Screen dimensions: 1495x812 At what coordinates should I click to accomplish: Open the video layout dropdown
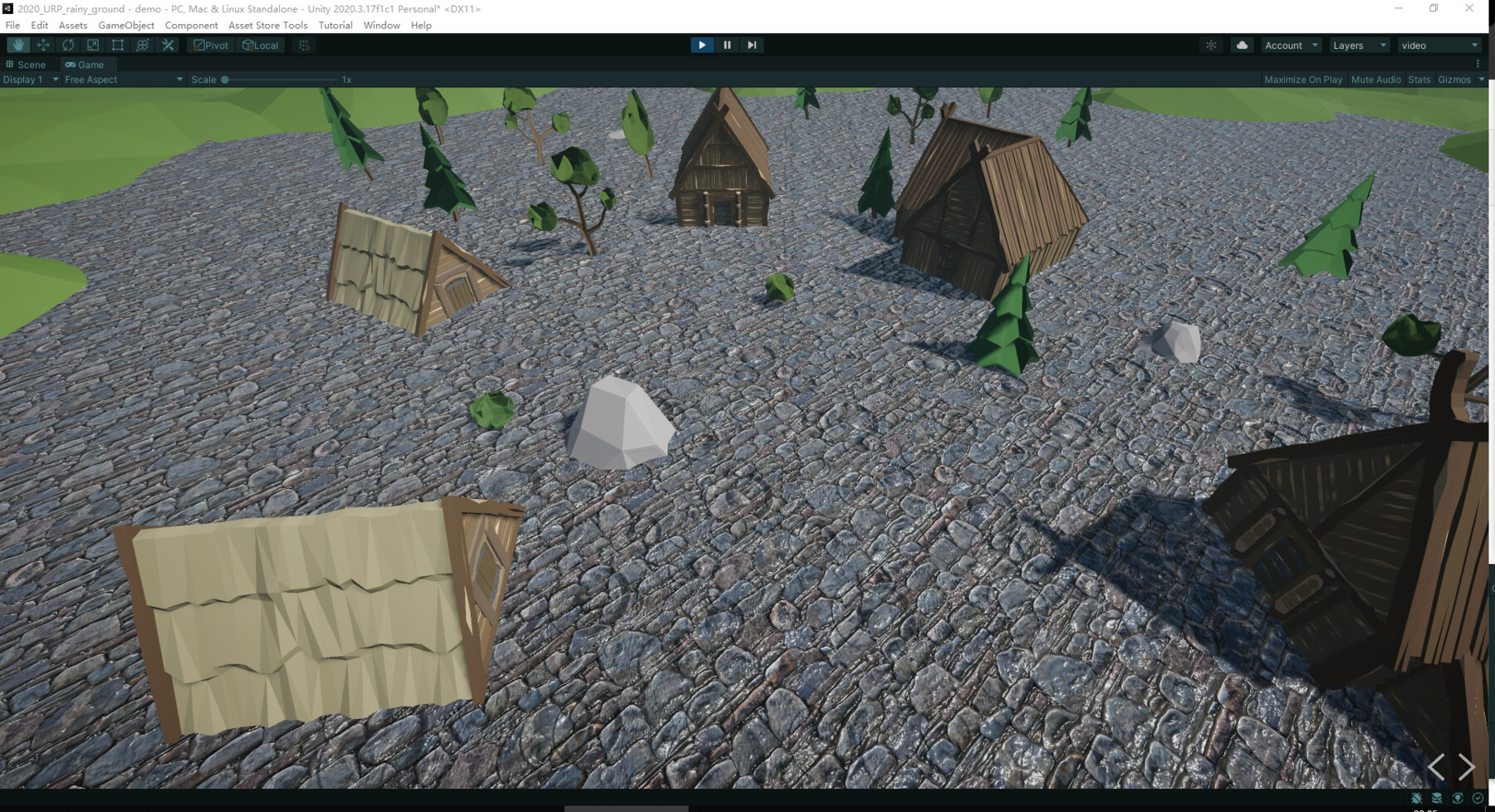pos(1438,45)
